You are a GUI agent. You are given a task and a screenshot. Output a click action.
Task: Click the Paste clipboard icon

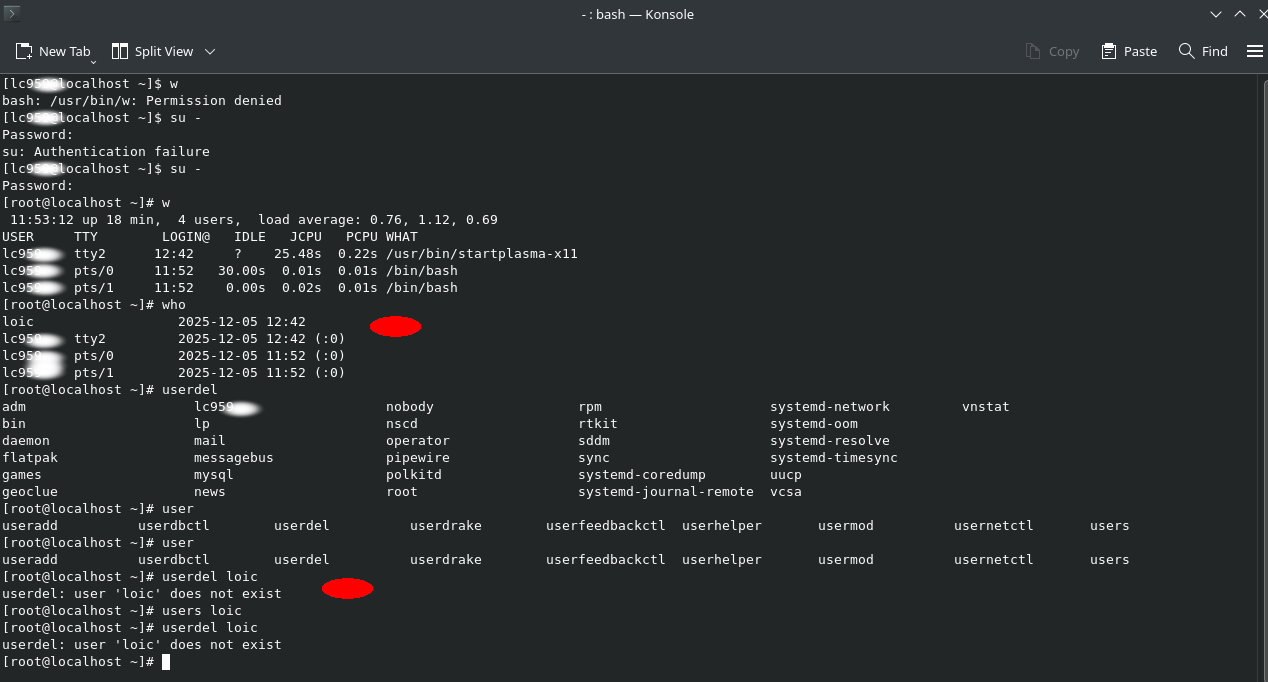[x=1109, y=51]
